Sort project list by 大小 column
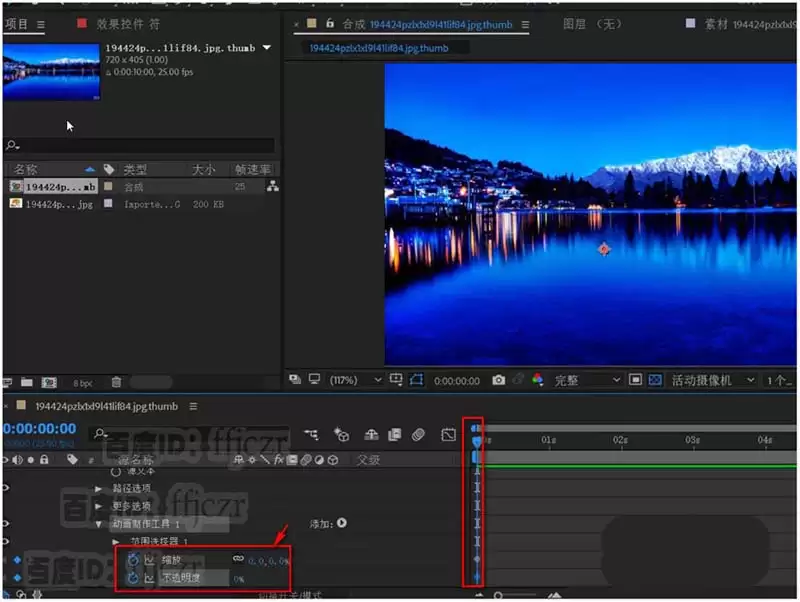The image size is (800, 602). 203,169
